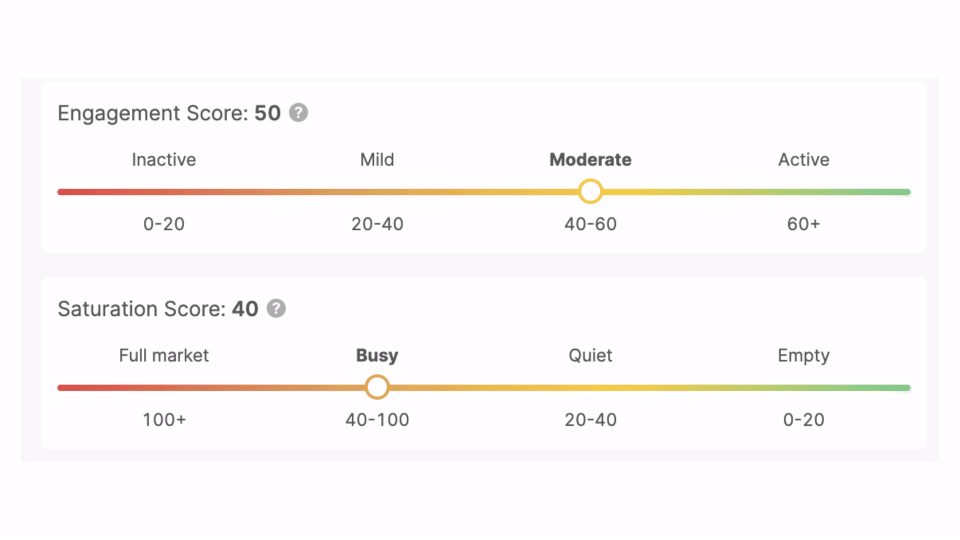Click the Engagement Score: 50 heading
The width and height of the screenshot is (960, 540).
click(169, 113)
